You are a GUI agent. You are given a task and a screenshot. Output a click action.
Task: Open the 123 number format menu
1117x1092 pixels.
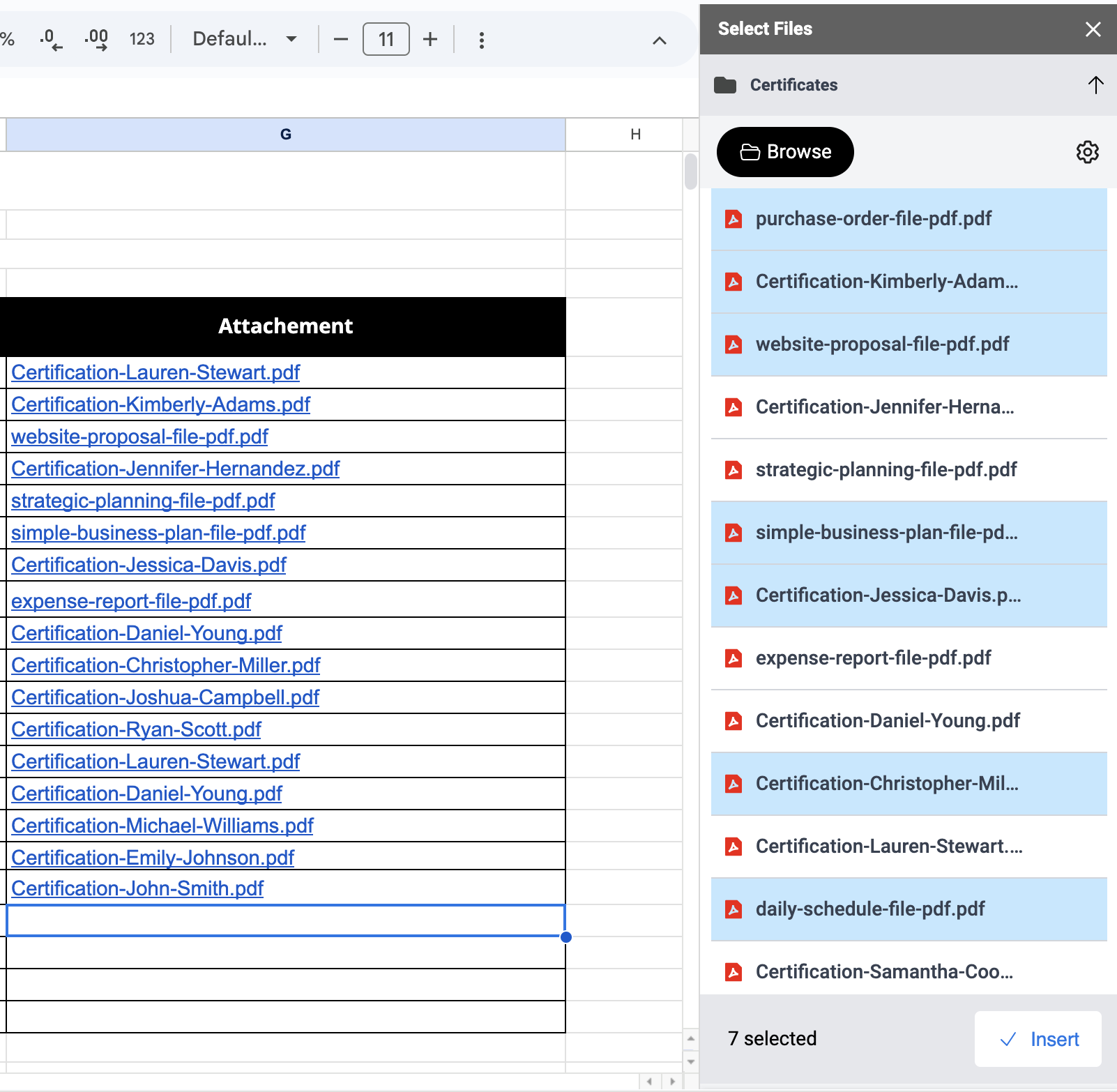click(x=142, y=39)
